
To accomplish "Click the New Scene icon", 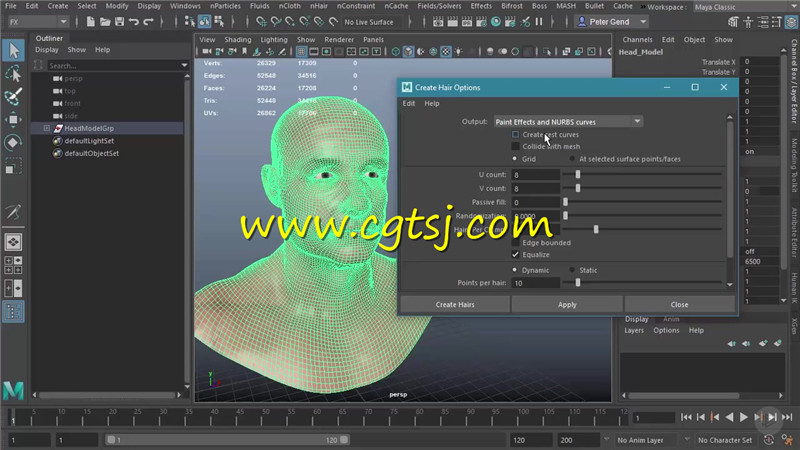I will [90, 22].
